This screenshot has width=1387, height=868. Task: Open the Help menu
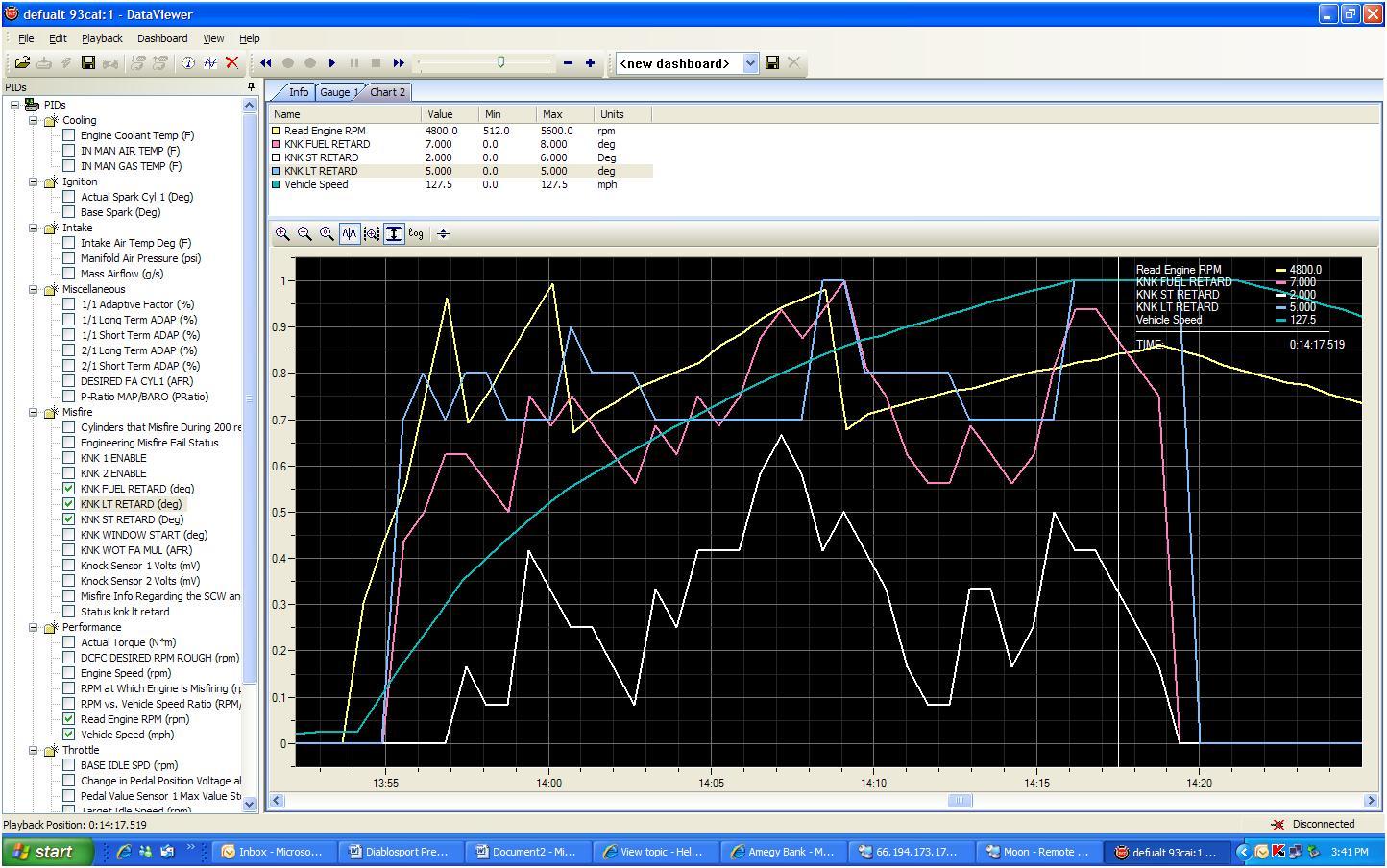pos(250,38)
